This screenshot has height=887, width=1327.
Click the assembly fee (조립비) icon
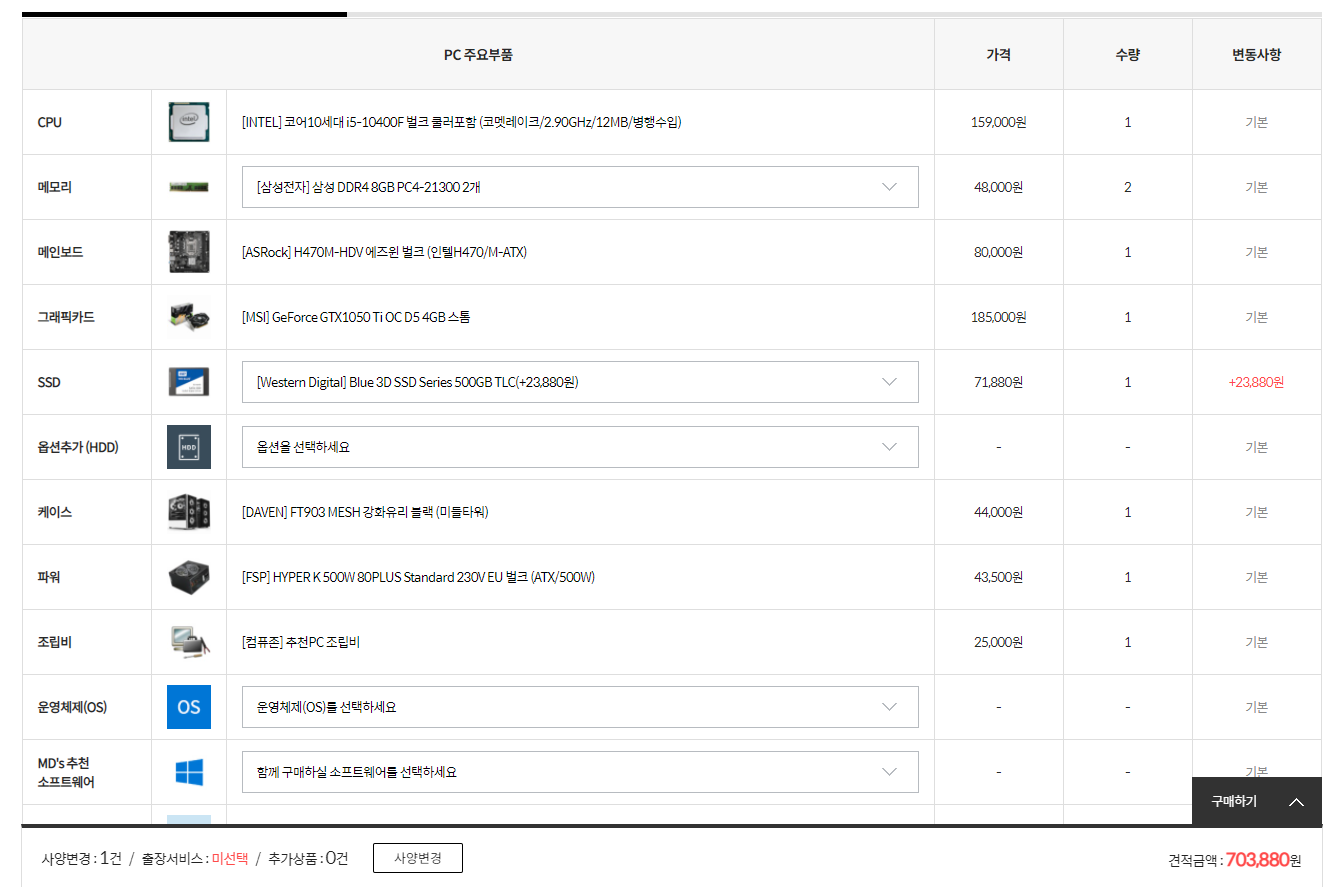[189, 642]
